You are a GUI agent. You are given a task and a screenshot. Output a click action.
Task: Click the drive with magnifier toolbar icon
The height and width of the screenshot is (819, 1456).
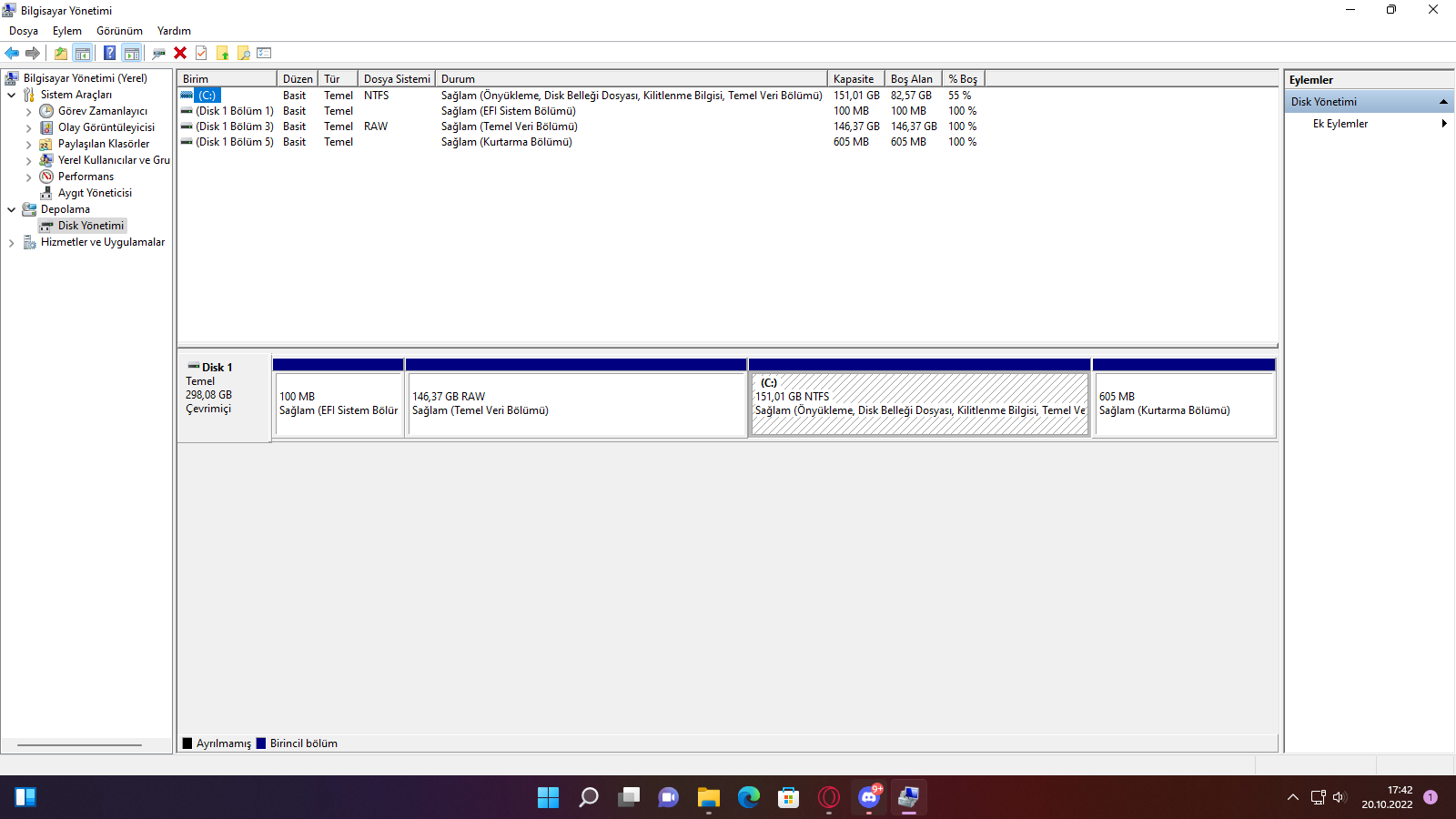(x=158, y=54)
